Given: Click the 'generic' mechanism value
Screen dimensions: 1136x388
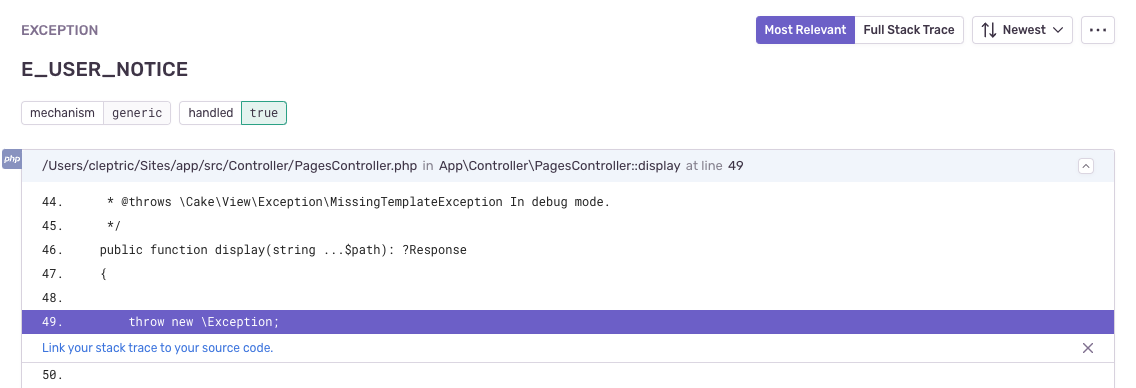Looking at the screenshot, I should tap(137, 113).
